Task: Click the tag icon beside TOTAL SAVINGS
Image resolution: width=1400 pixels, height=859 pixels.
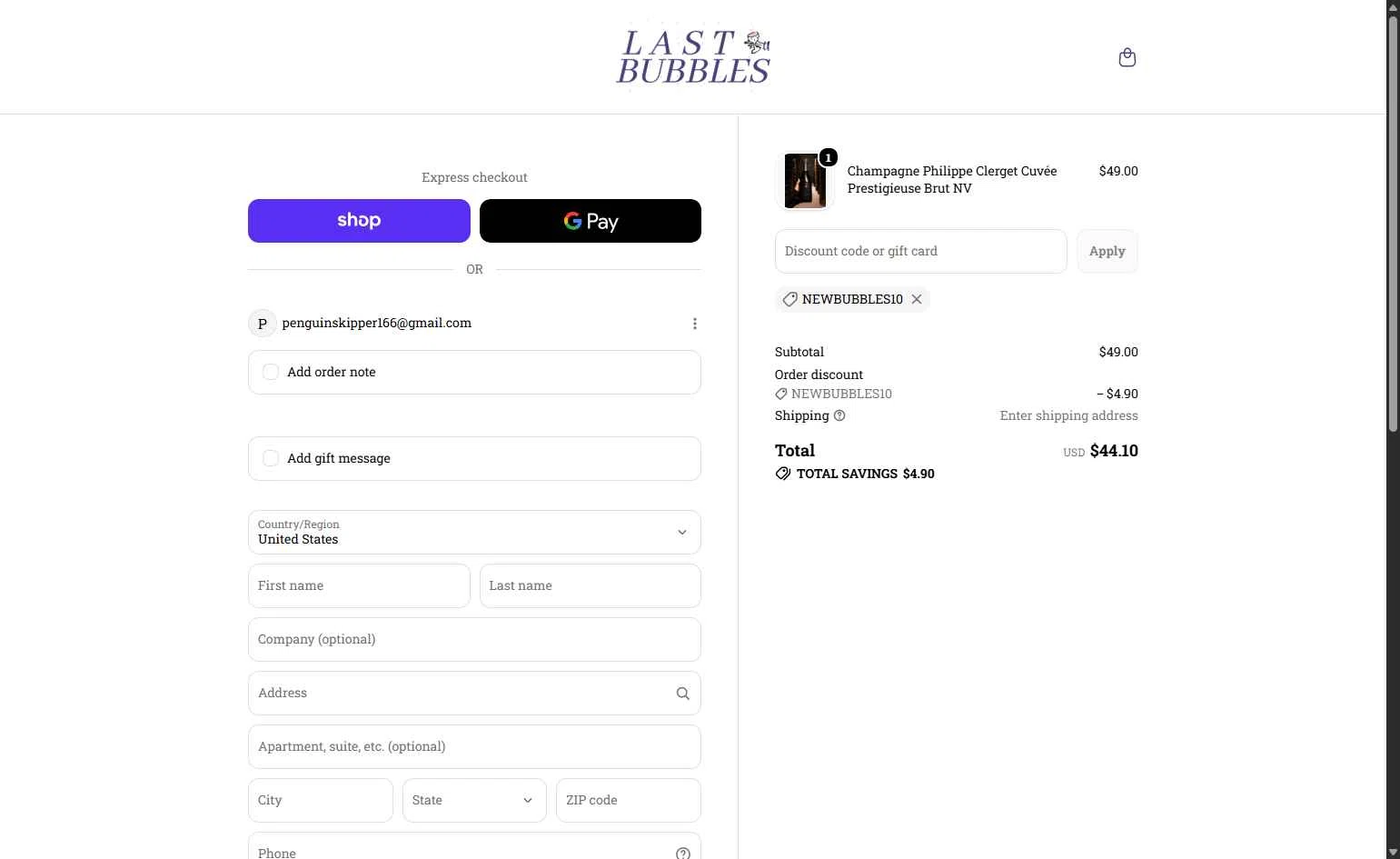Action: point(783,474)
